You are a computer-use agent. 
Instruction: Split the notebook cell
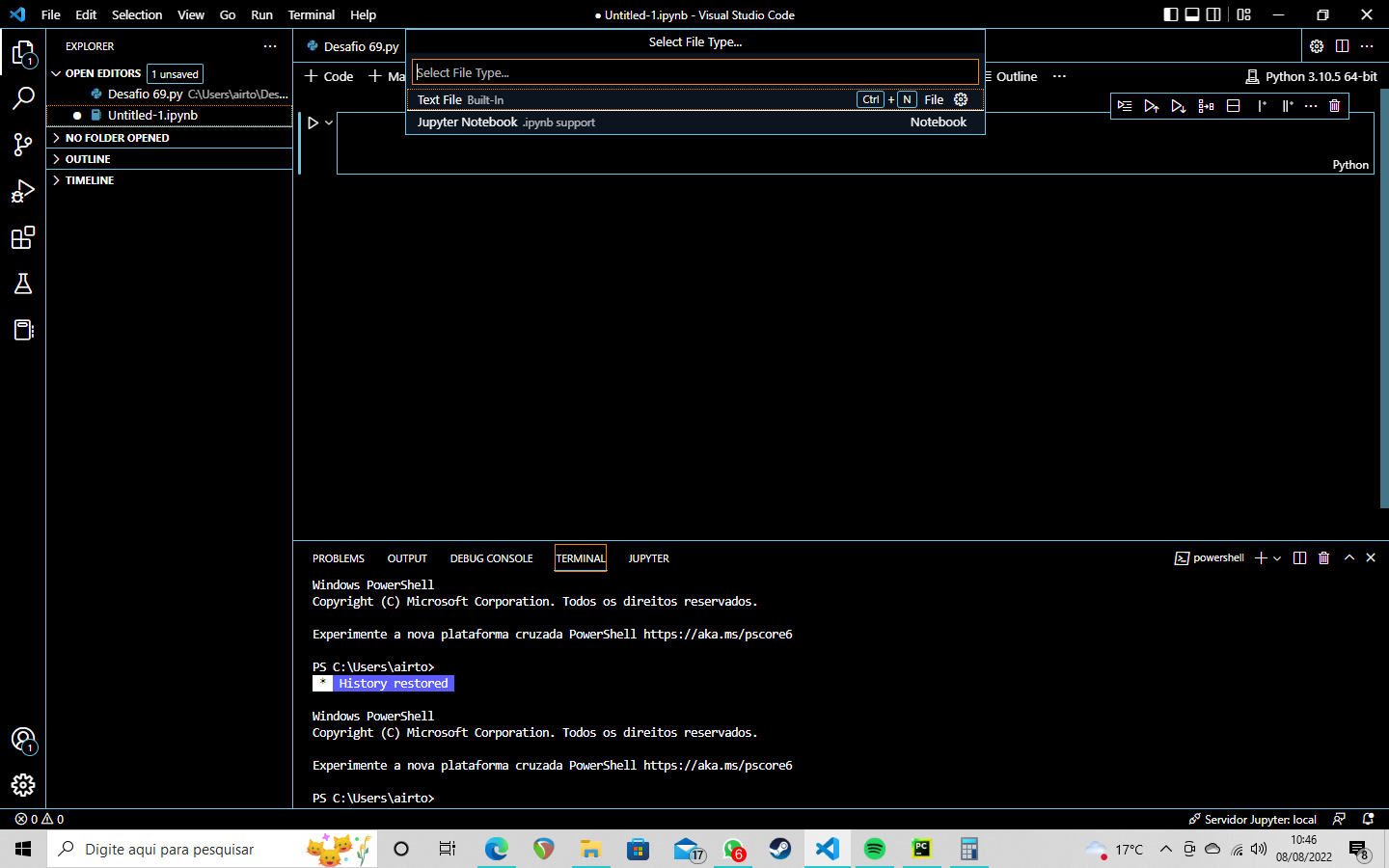[1233, 106]
